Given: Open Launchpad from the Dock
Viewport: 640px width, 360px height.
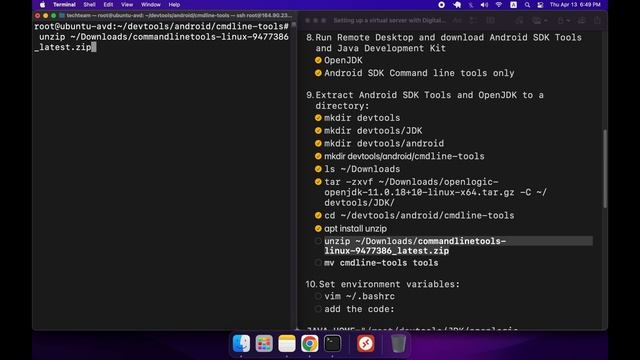Looking at the screenshot, I should [264, 343].
